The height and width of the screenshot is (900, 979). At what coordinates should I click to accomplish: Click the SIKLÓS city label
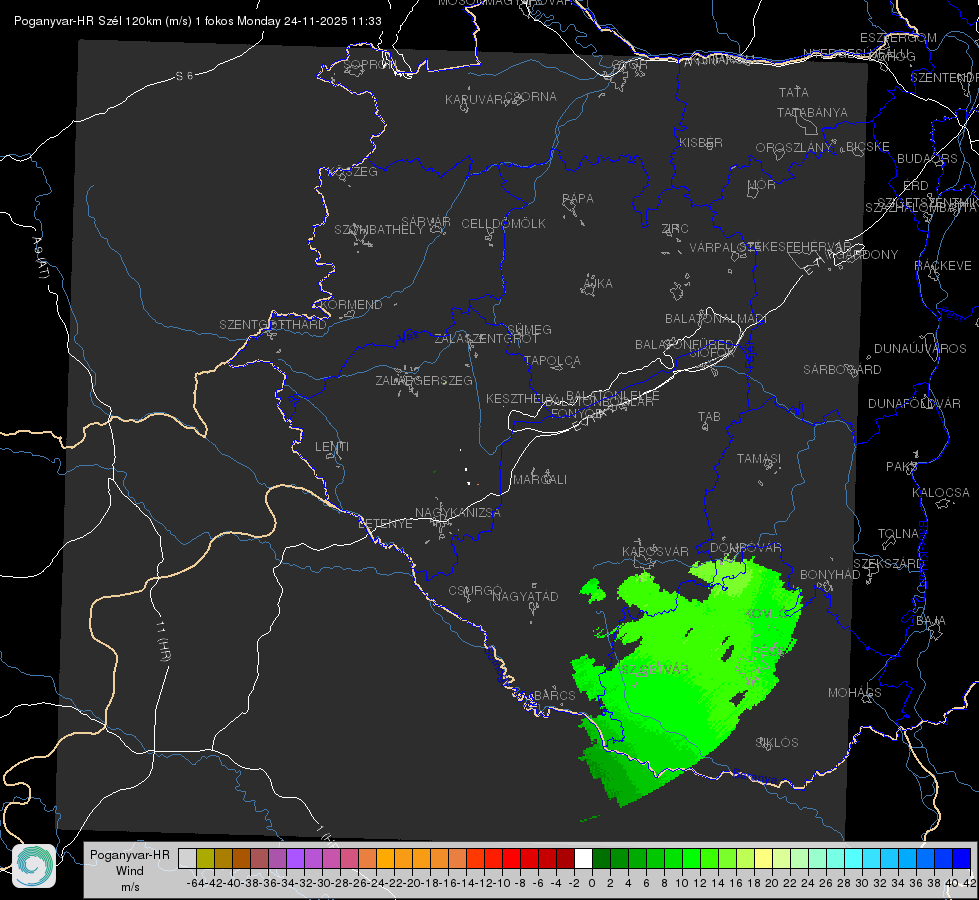[777, 743]
